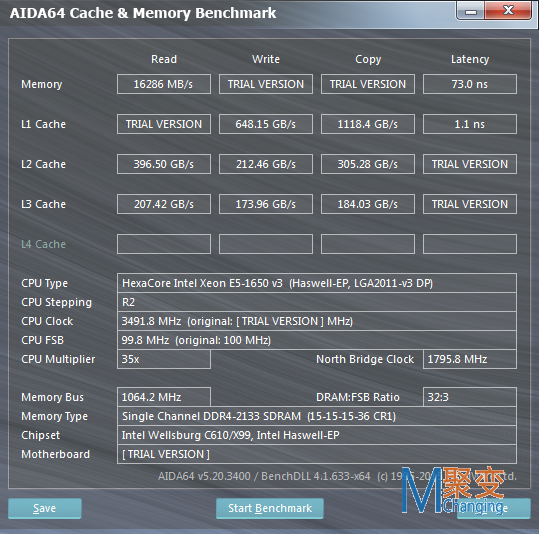Click L3 Cache Read 207.42 GB/s
This screenshot has width=539, height=534.
tap(164, 204)
